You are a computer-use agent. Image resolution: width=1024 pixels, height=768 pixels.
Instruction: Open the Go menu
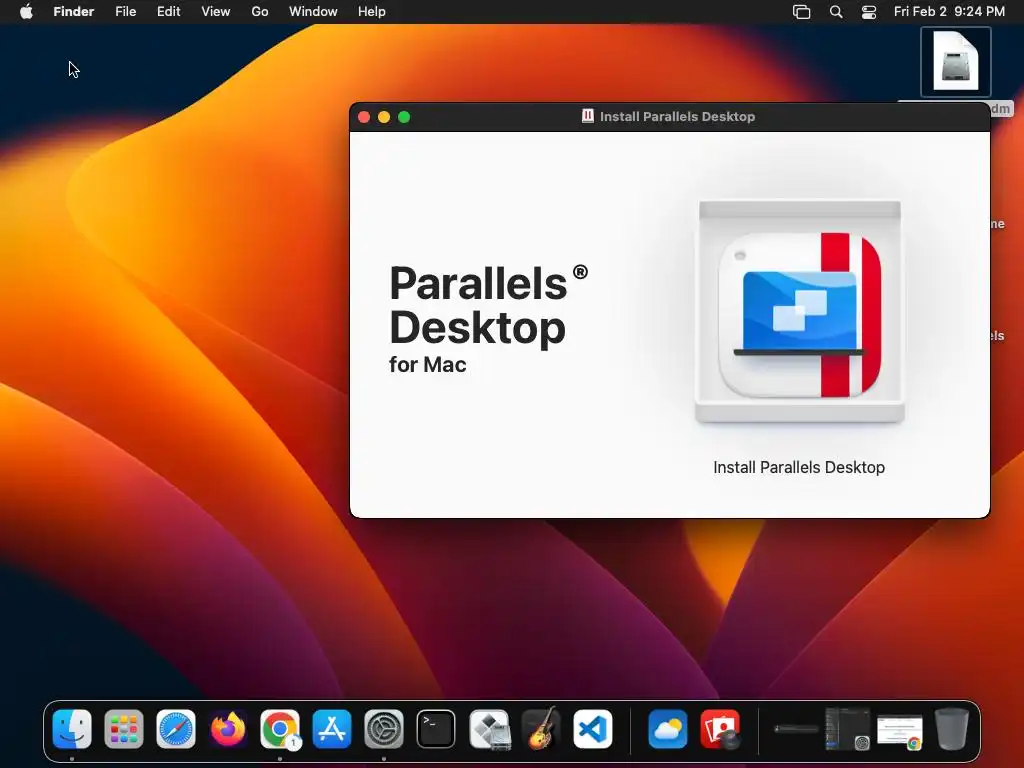(x=260, y=12)
